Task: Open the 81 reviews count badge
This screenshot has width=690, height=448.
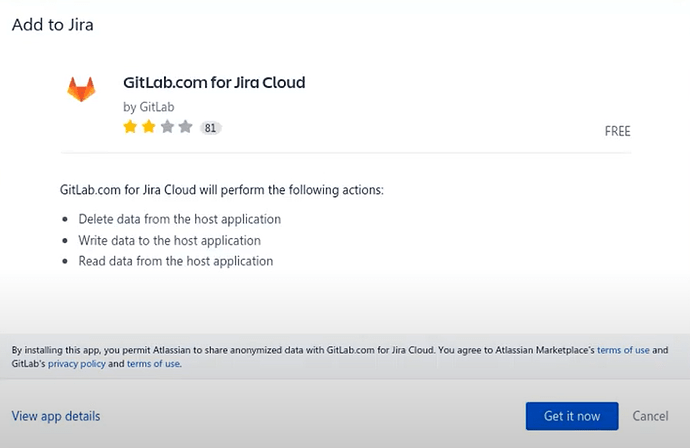Action: pos(210,128)
